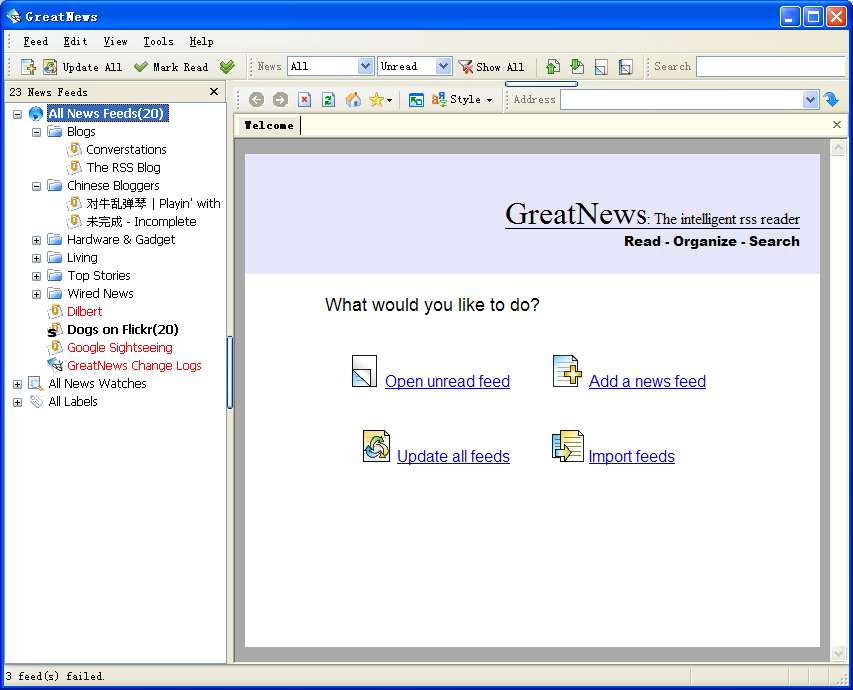Click the Update All toolbar button
This screenshot has width=853, height=690.
tap(83, 67)
